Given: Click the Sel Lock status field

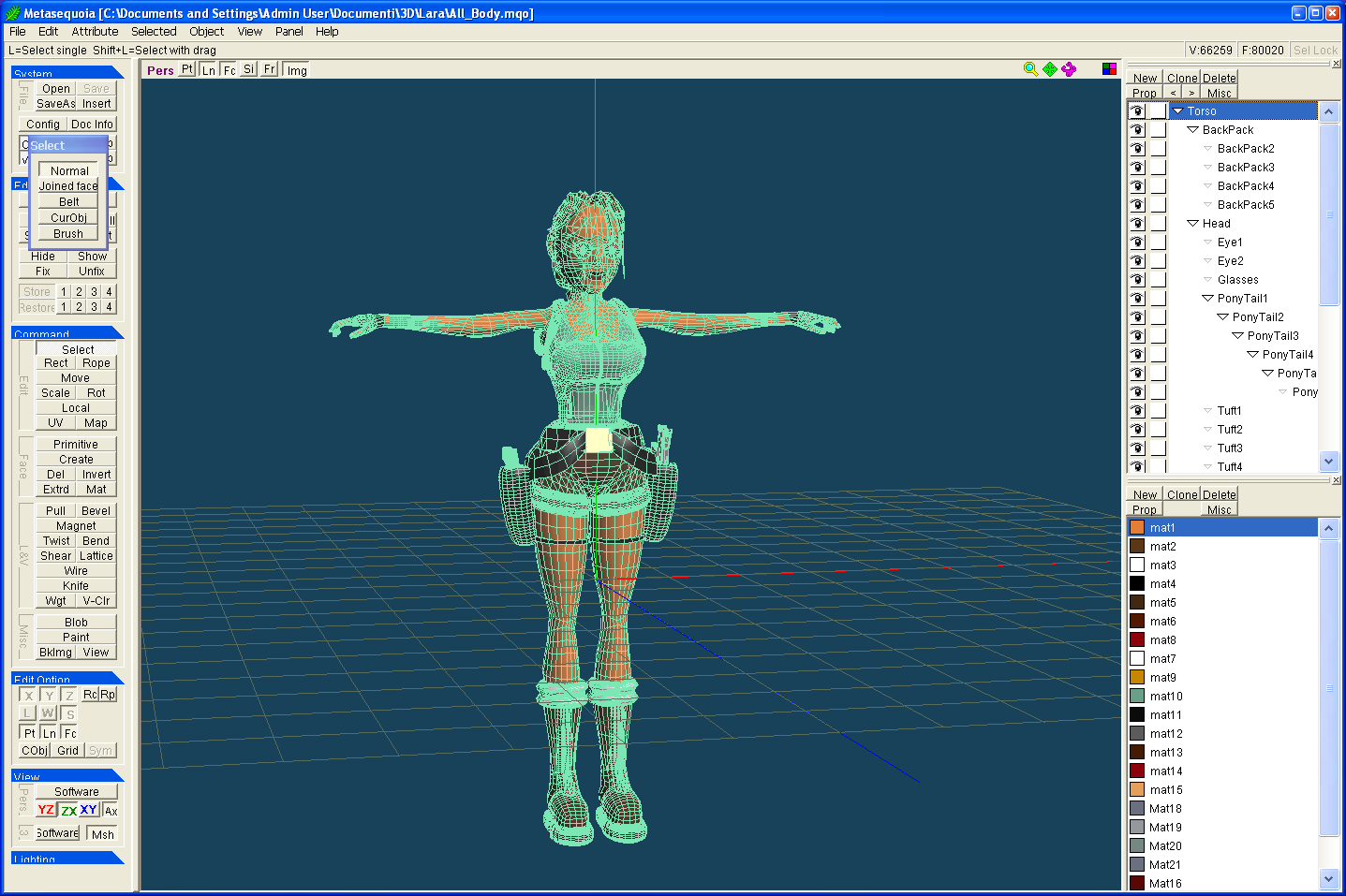Looking at the screenshot, I should [1315, 50].
